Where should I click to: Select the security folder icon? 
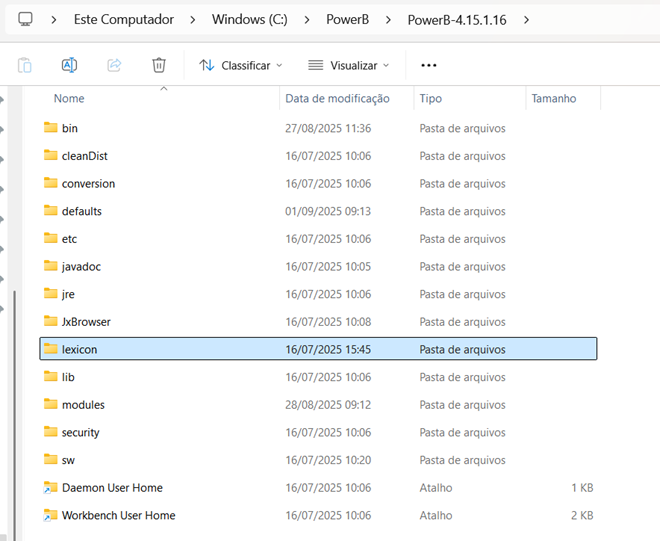51,432
